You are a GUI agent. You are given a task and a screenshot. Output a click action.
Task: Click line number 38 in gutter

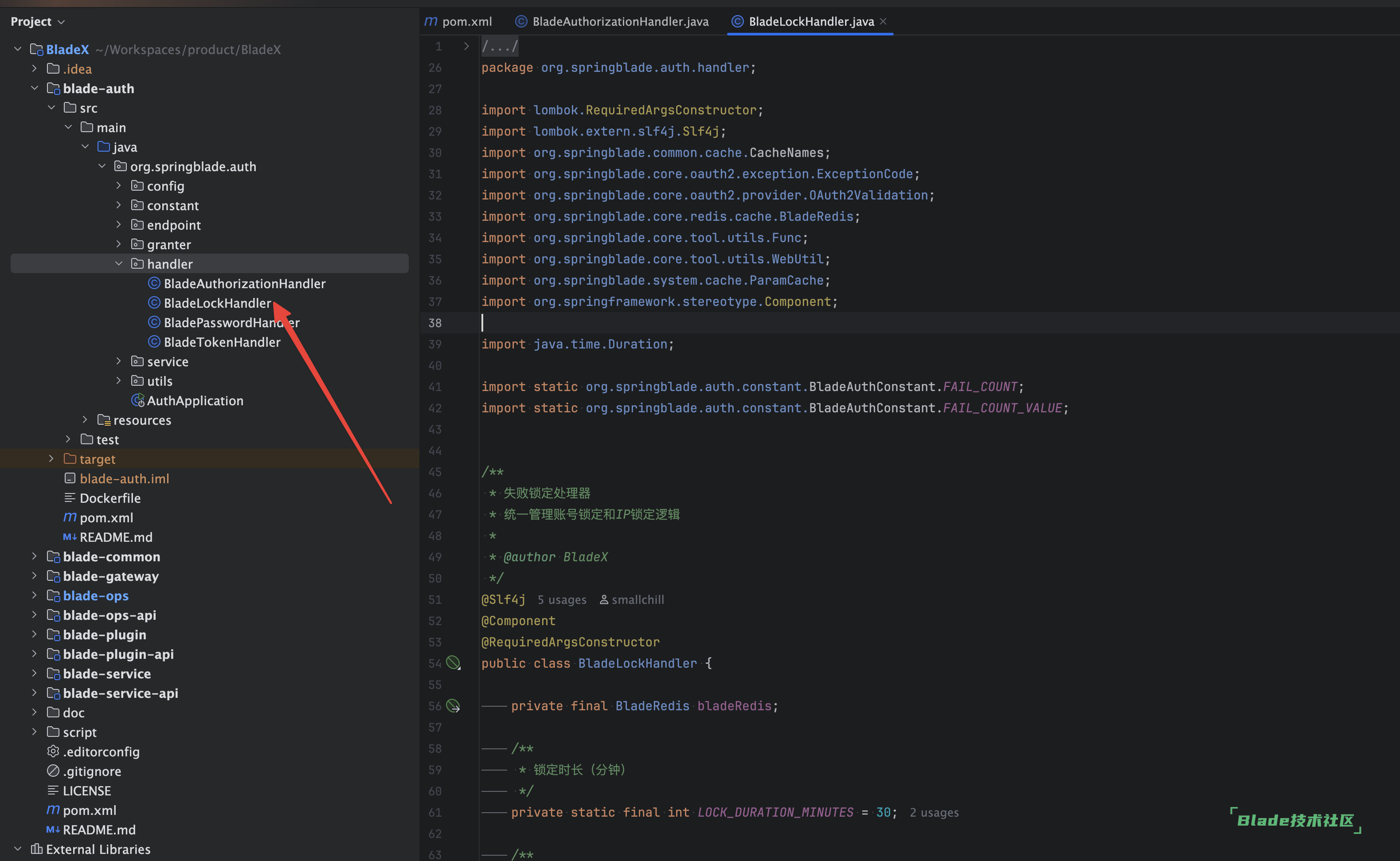point(435,323)
